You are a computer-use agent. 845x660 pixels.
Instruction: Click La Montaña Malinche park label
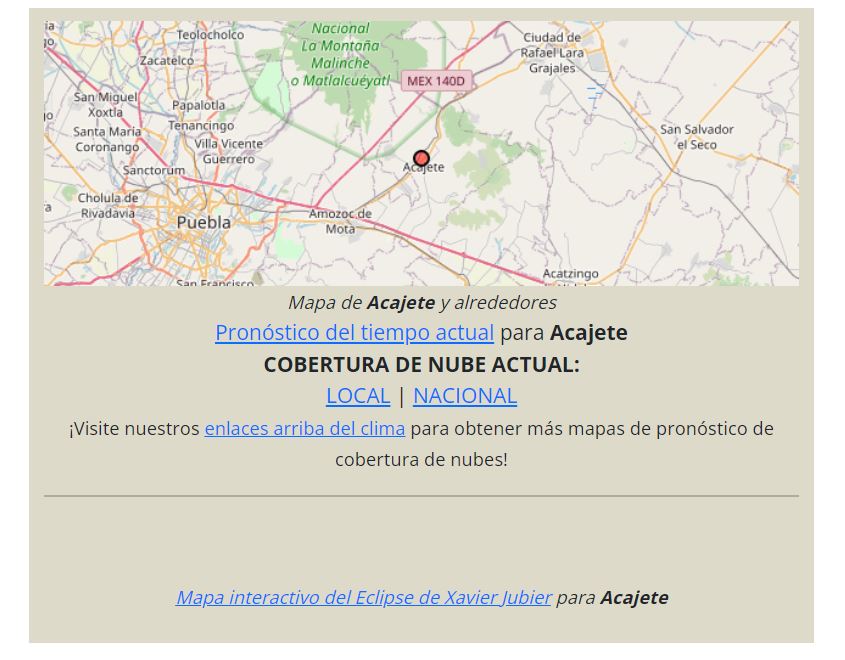pos(340,55)
